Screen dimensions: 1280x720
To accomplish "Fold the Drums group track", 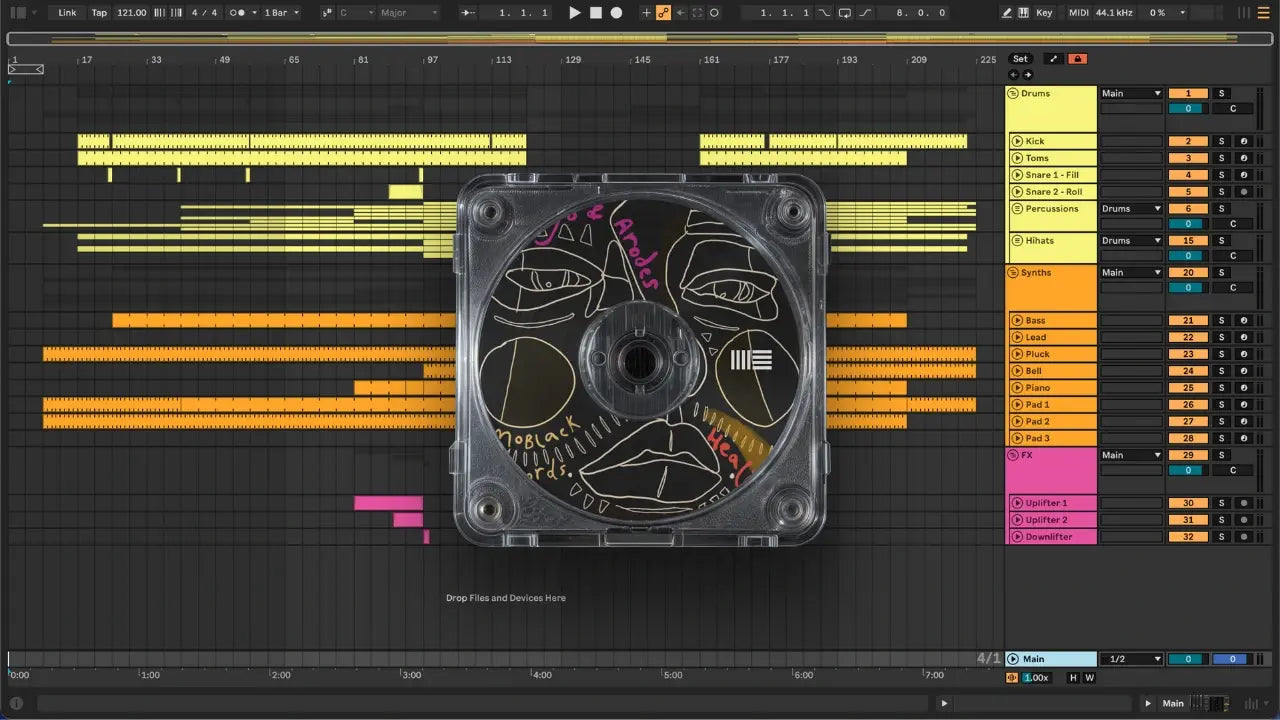I will (x=1013, y=94).
